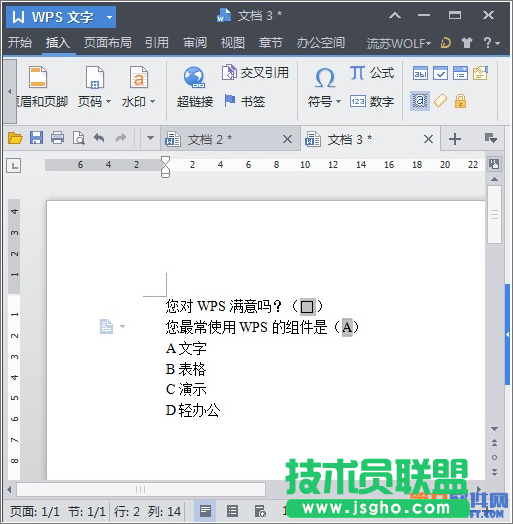Open the 开始 ribbon tab
The height and width of the screenshot is (524, 513).
[20, 43]
